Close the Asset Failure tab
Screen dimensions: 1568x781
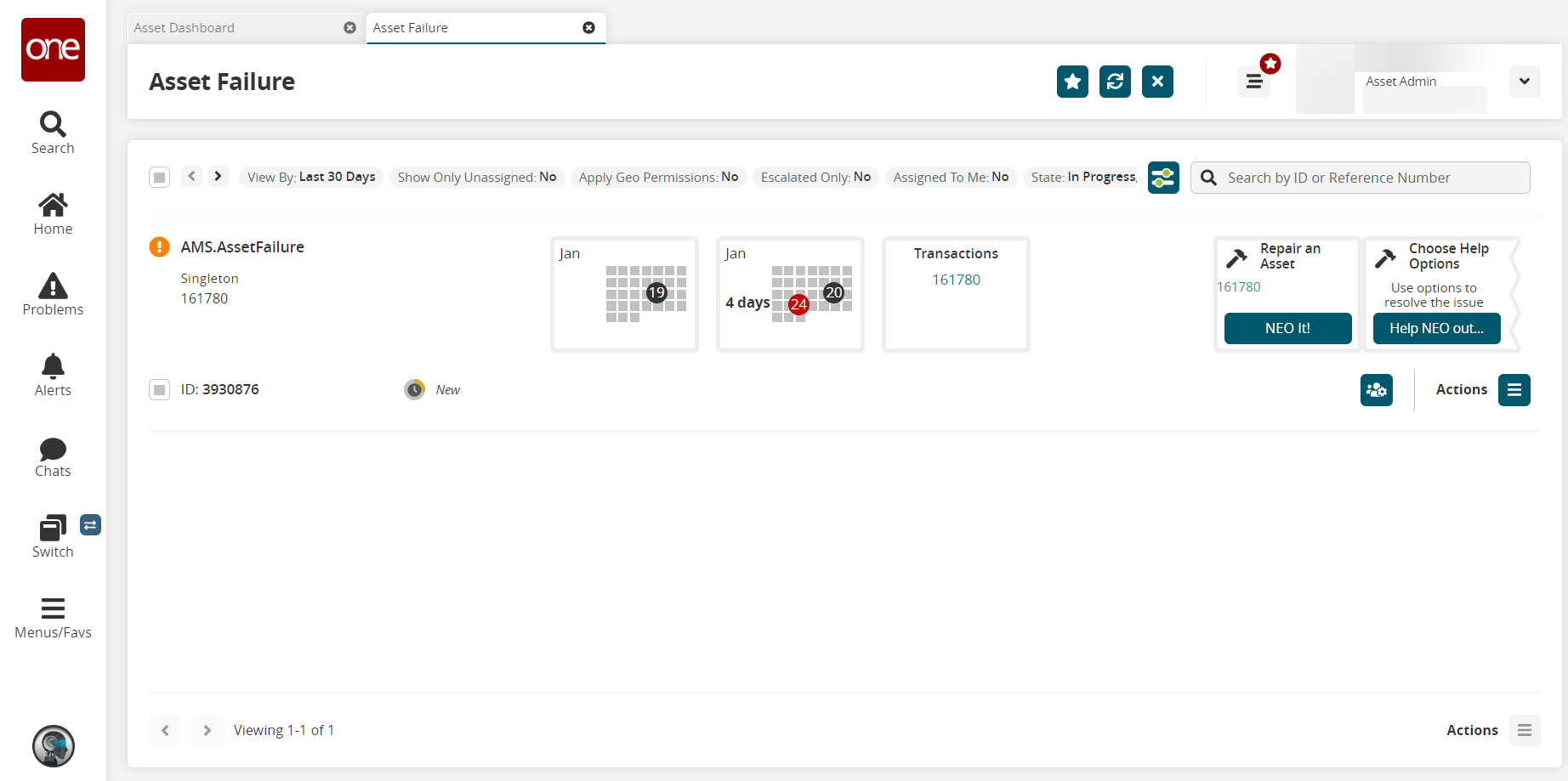click(588, 28)
